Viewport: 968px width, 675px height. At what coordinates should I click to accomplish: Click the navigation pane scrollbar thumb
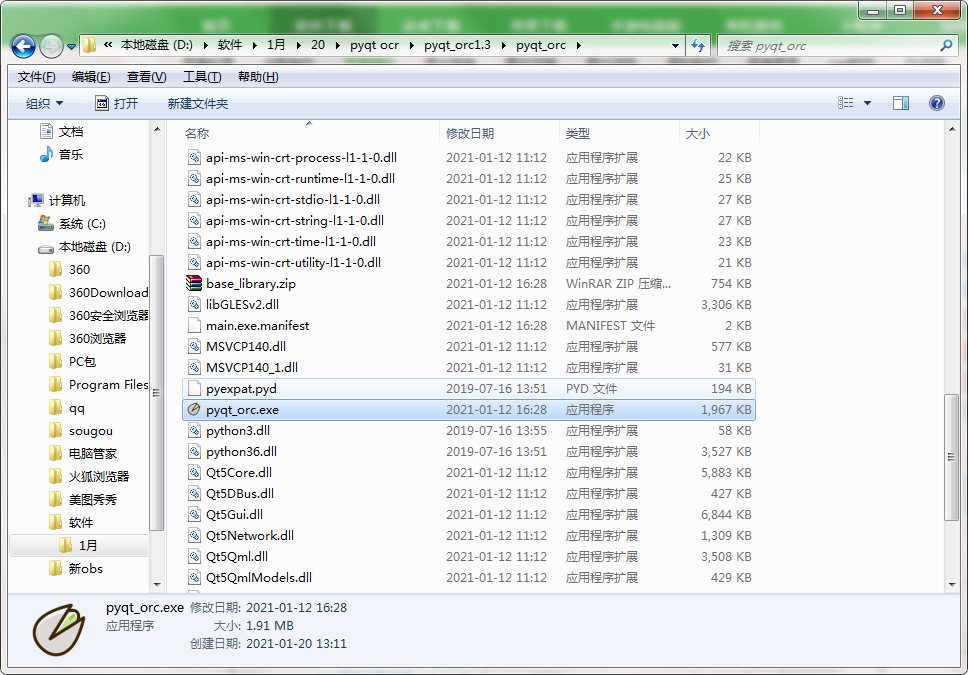tap(156, 392)
